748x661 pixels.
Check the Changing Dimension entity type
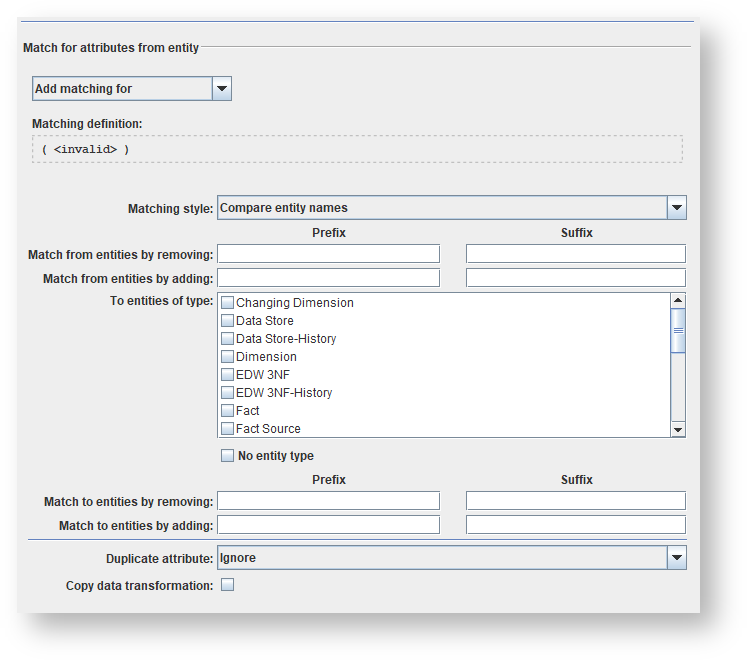point(228,303)
